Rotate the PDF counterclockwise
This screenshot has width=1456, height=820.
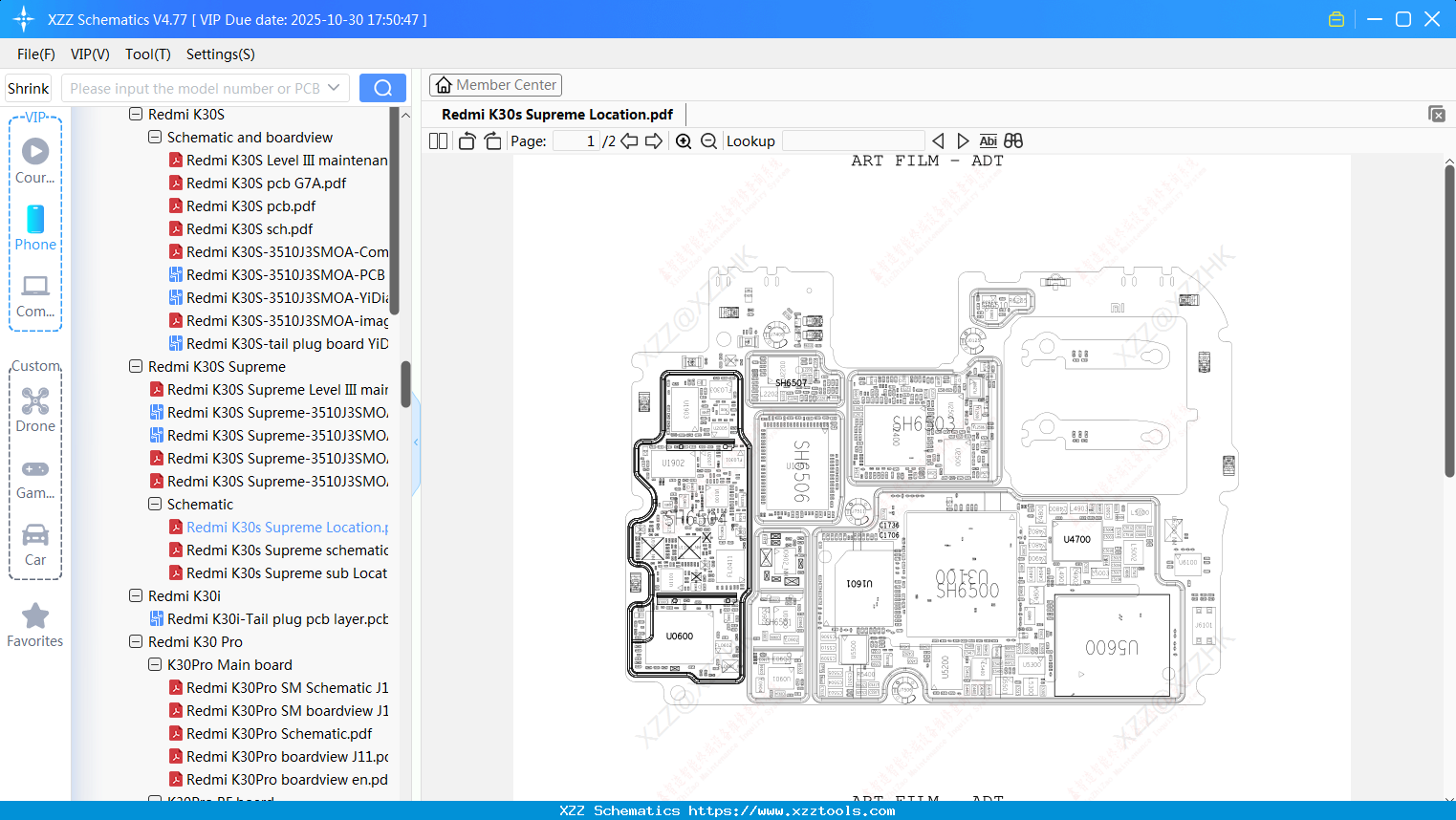click(466, 140)
